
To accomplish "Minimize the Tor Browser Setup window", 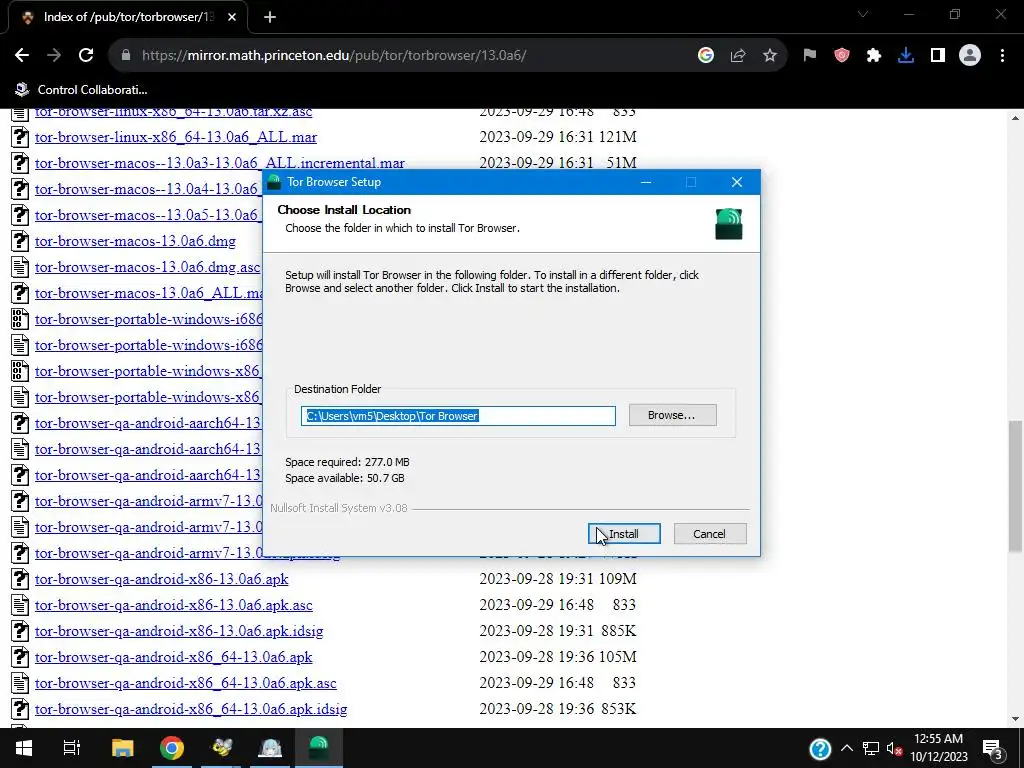I will 646,182.
